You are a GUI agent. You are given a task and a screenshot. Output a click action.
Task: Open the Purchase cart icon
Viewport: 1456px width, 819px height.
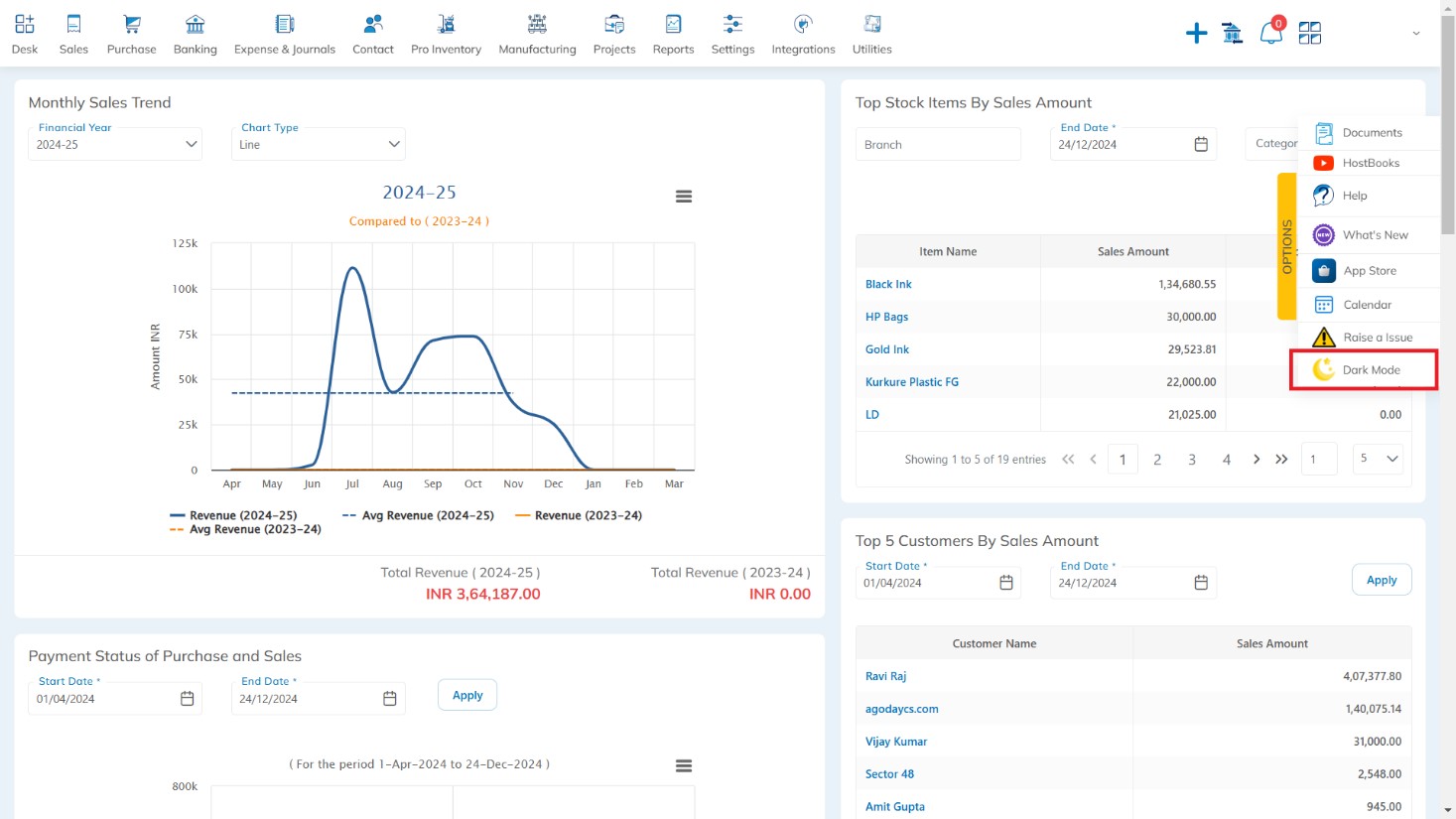point(132,24)
